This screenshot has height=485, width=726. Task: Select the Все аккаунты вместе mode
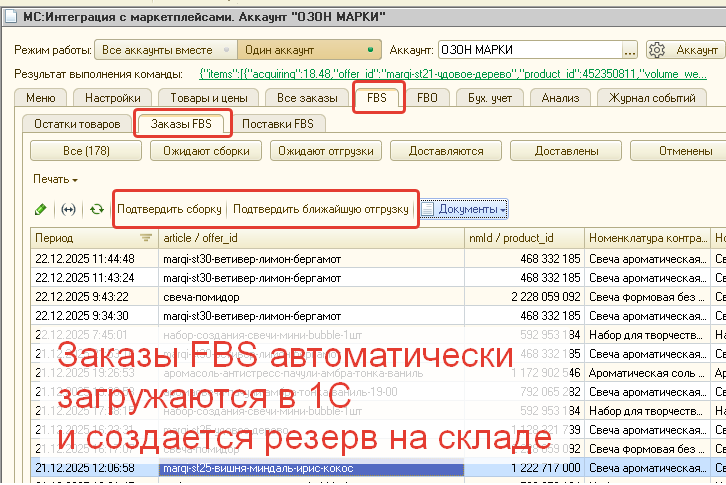tap(158, 50)
